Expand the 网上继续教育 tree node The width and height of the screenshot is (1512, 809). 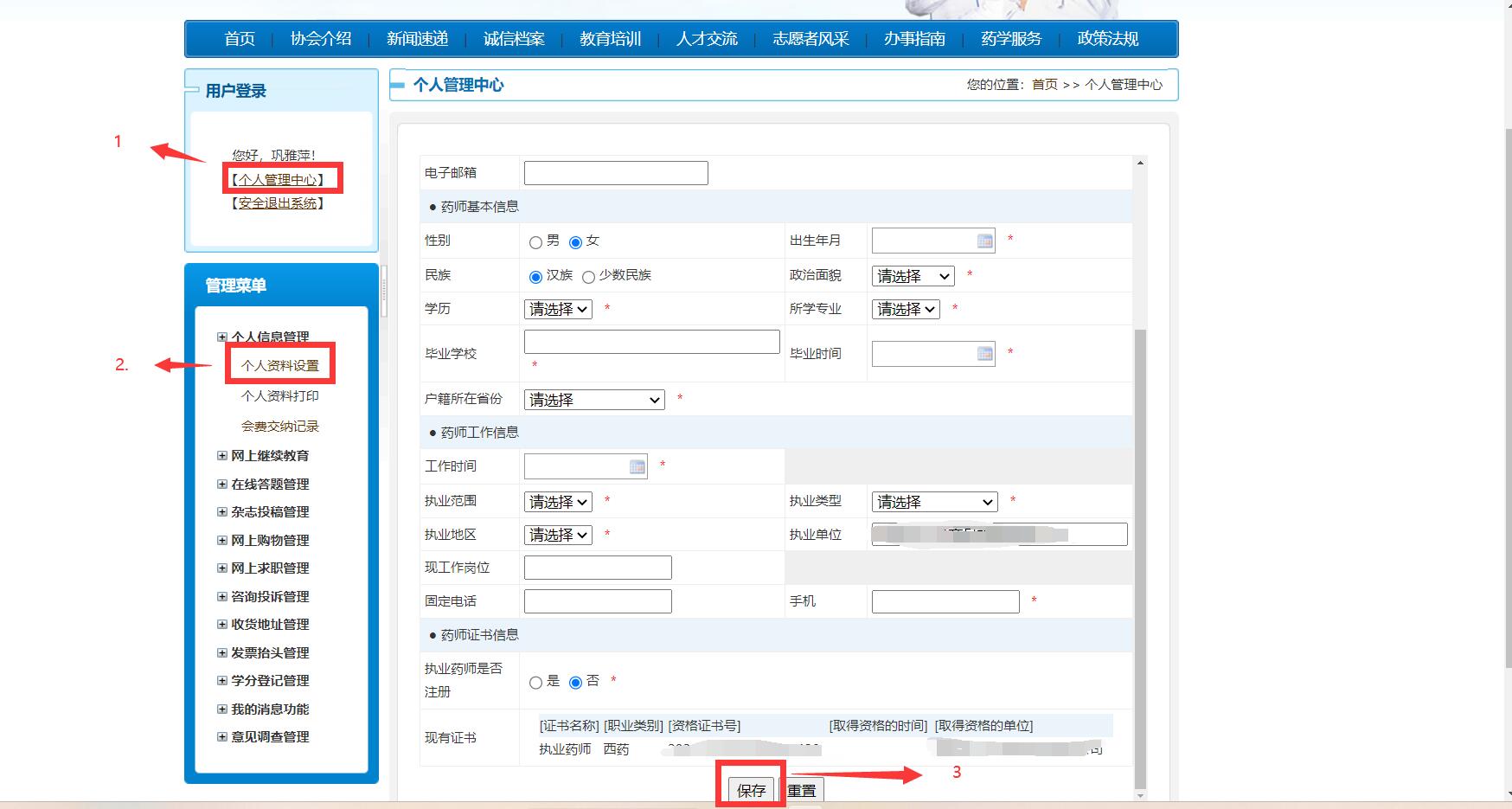(x=222, y=456)
